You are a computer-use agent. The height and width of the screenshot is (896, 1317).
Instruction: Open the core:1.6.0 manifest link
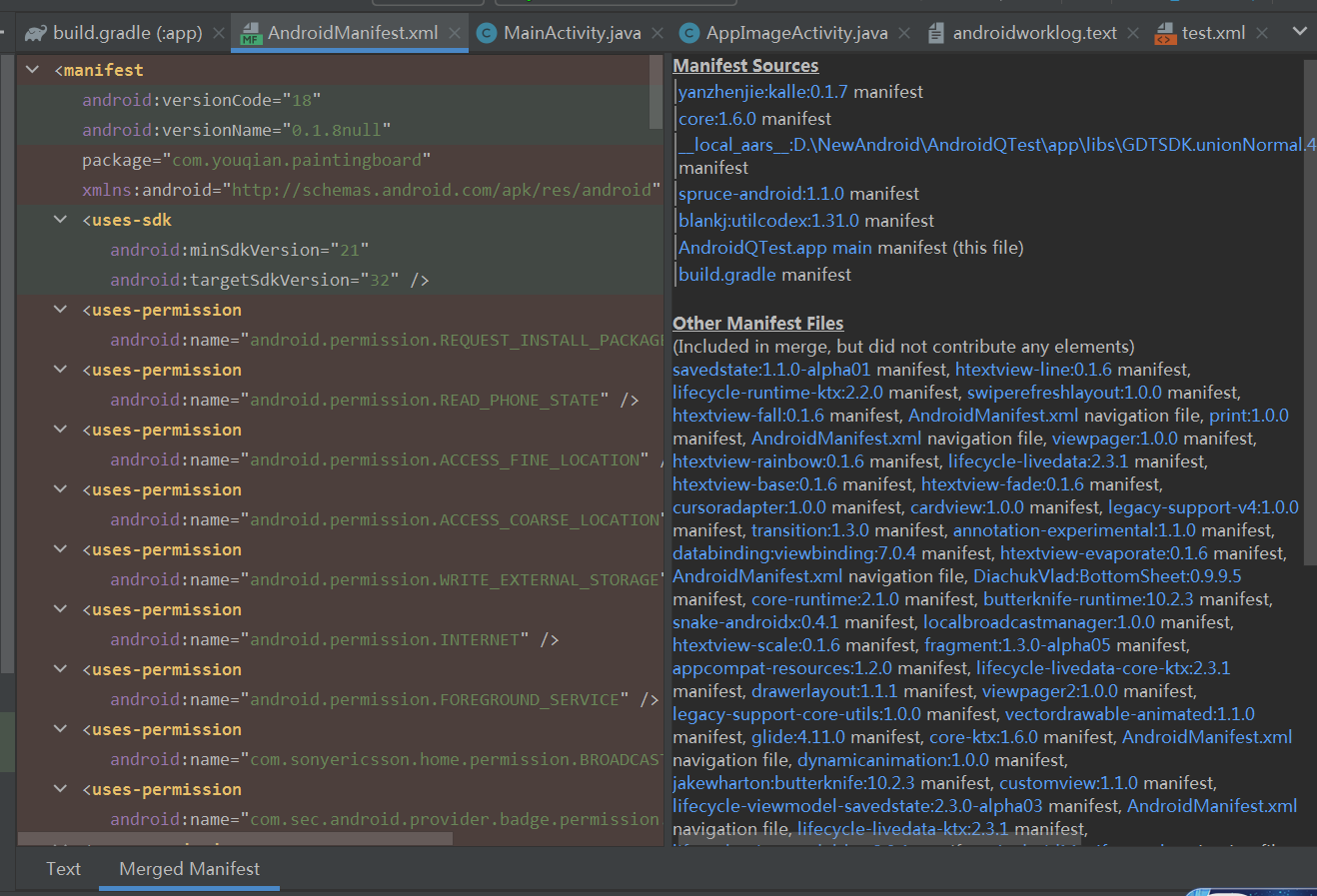[712, 116]
